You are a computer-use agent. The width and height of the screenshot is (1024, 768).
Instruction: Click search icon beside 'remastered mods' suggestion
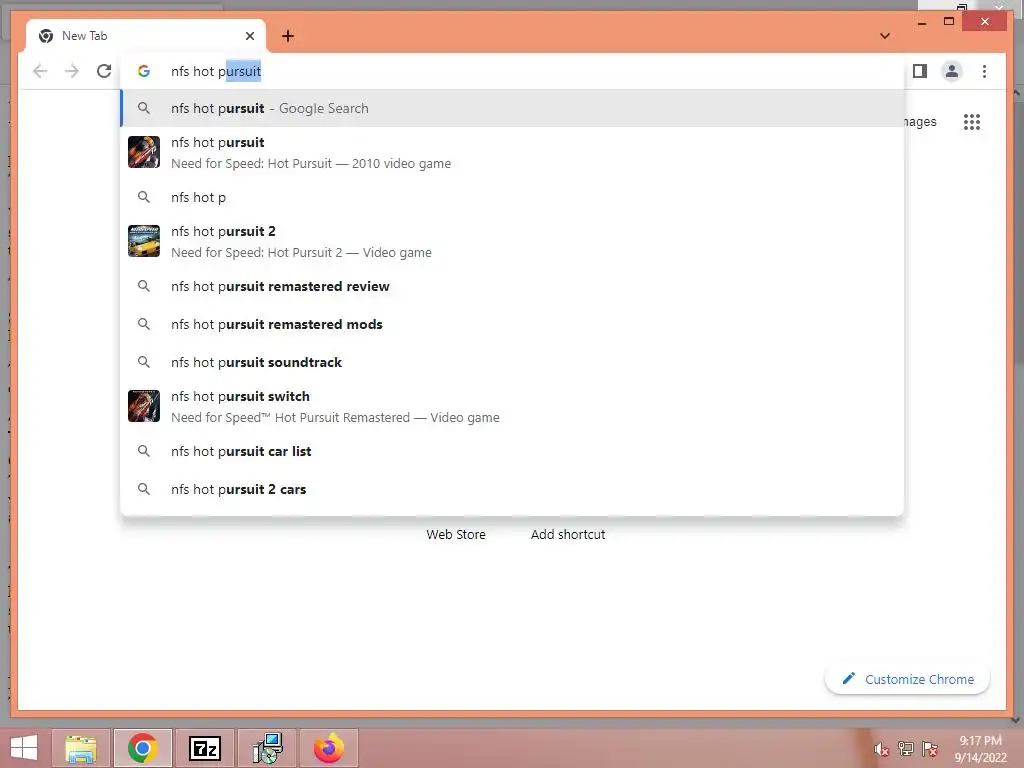coord(144,324)
